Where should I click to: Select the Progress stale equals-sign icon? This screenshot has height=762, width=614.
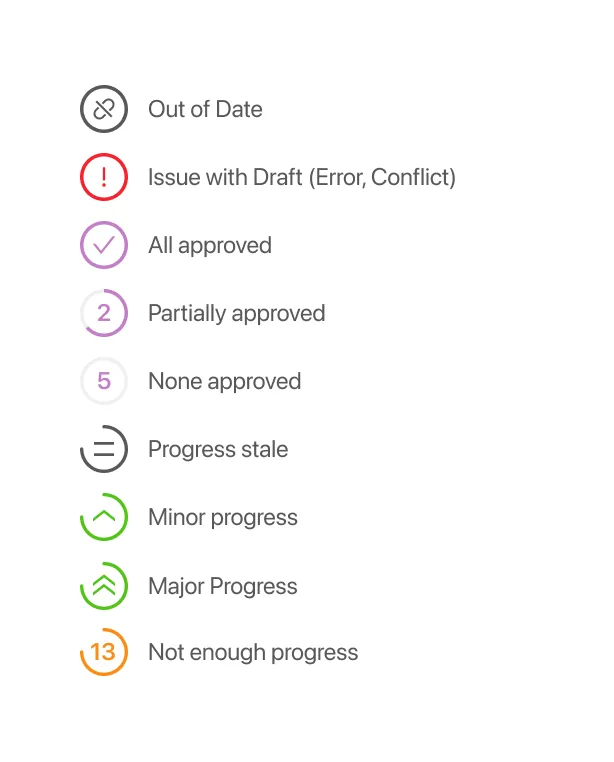click(104, 449)
